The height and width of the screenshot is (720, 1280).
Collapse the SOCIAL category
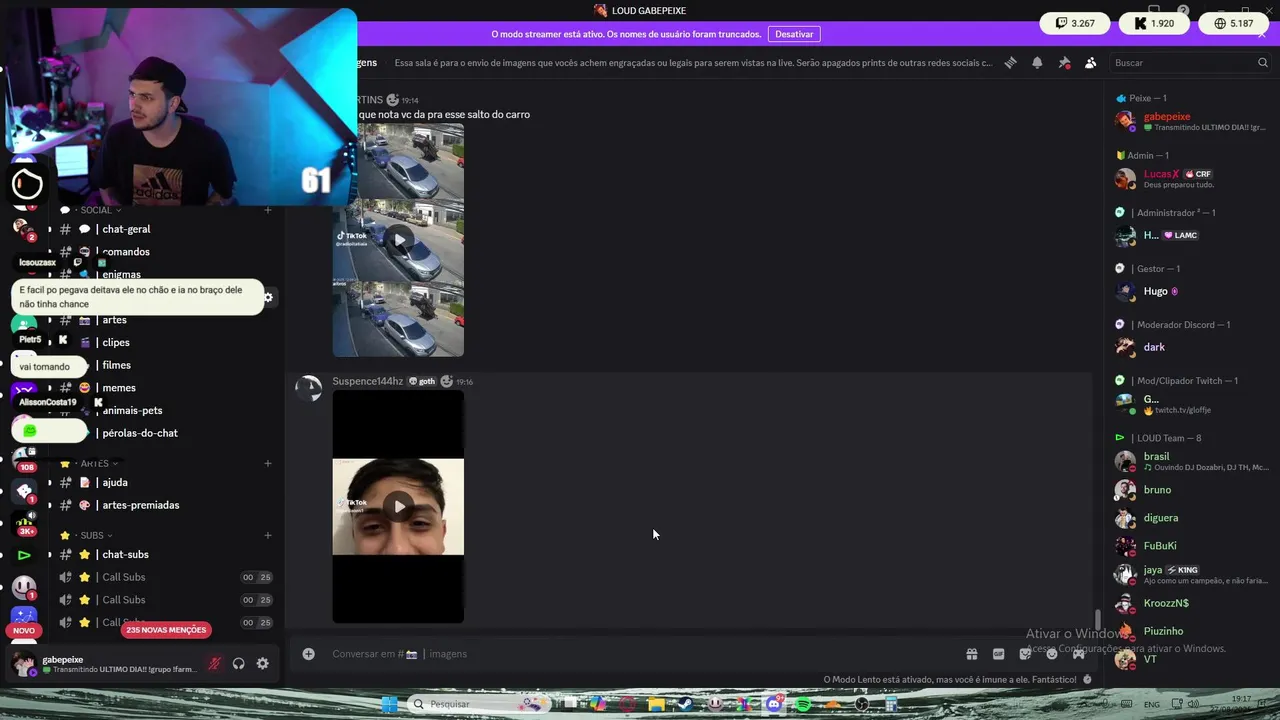(x=96, y=210)
